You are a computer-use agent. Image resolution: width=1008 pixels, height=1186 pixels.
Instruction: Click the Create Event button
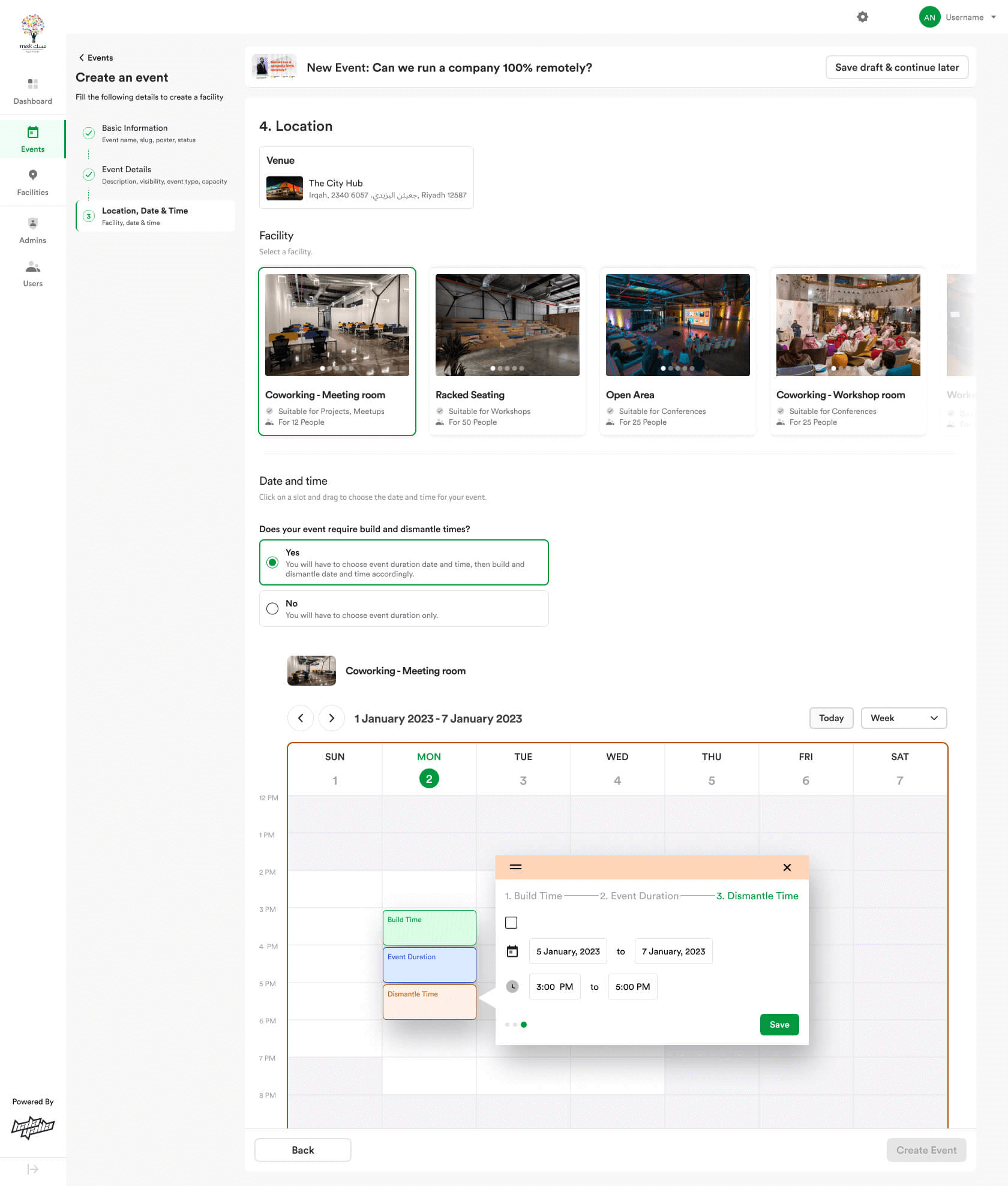click(926, 1150)
